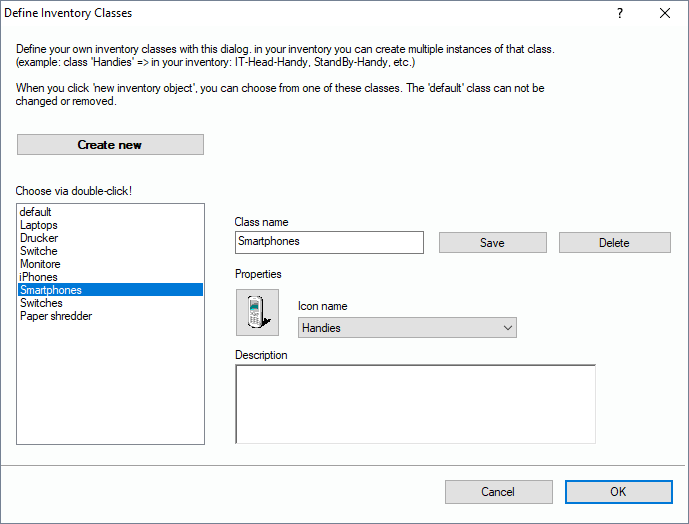Click into the Class name text field
Image resolution: width=689 pixels, height=524 pixels.
(329, 242)
